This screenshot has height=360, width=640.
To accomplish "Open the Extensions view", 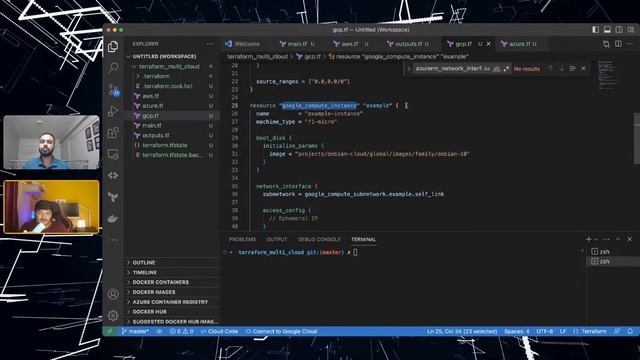I will pyautogui.click(x=113, y=133).
